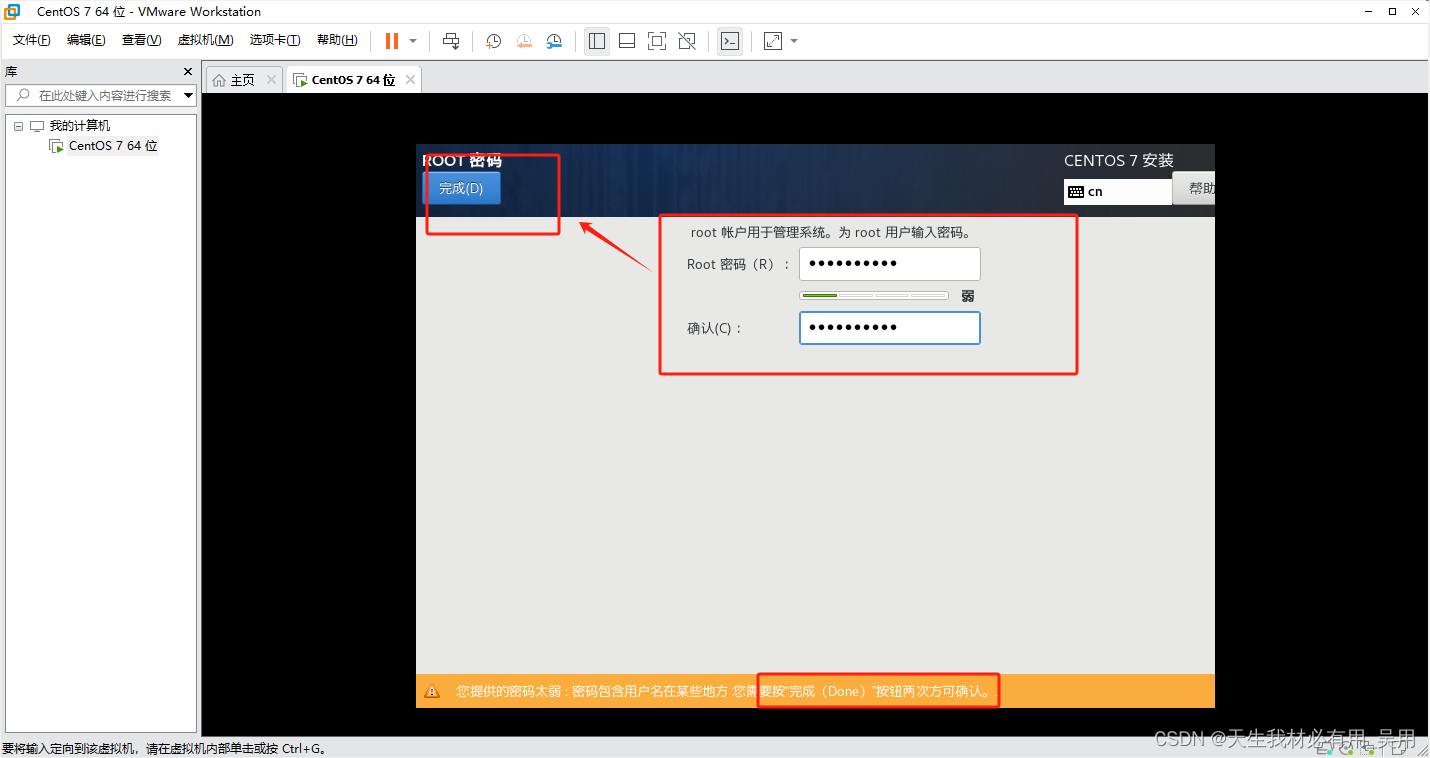Take a snapshot of this virtual machine
Image resolution: width=1430 pixels, height=758 pixels.
(494, 41)
